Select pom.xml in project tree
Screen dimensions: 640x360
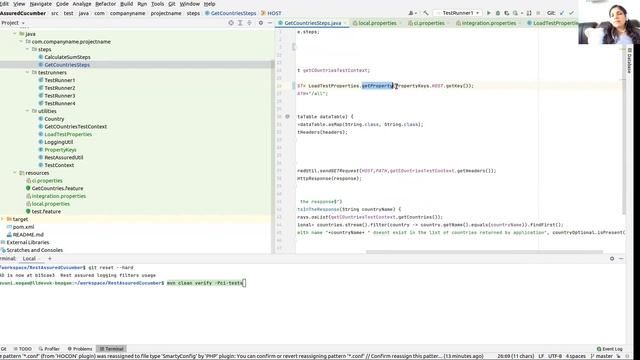coord(23,227)
